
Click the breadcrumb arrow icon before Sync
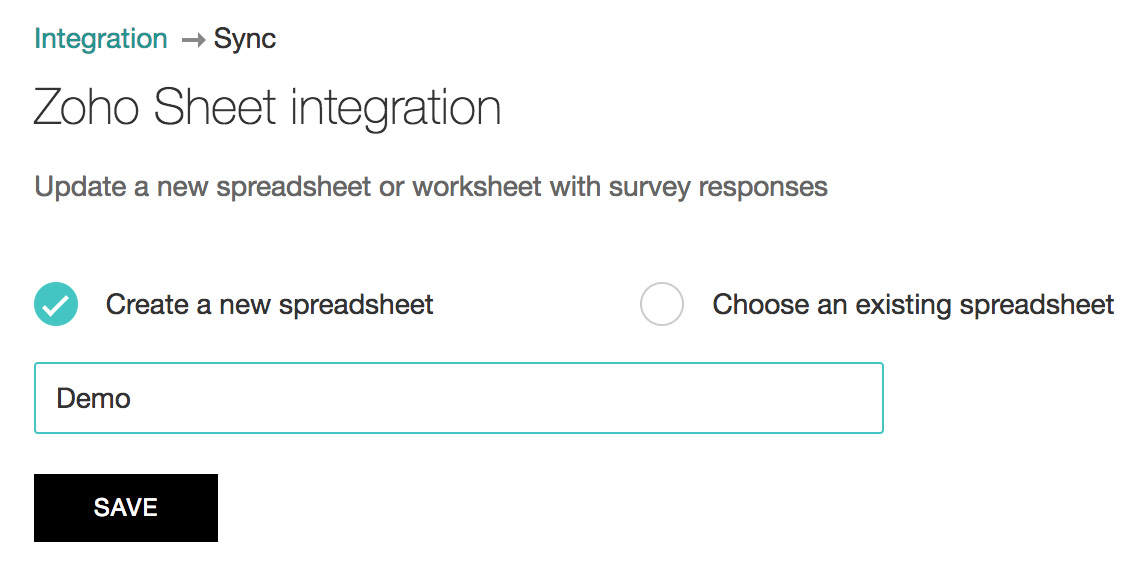coord(191,40)
